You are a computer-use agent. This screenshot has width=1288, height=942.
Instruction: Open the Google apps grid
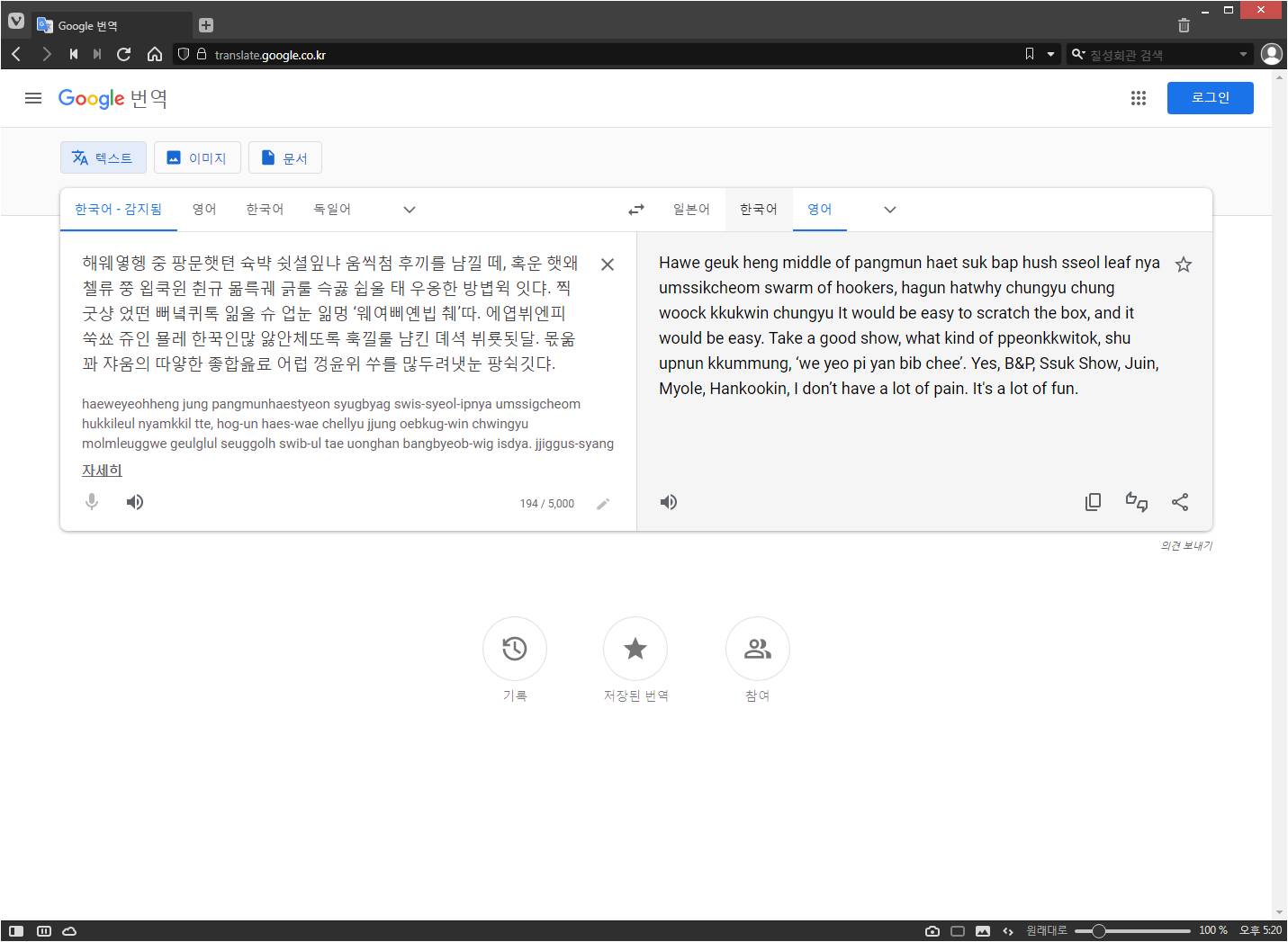pos(1139,98)
